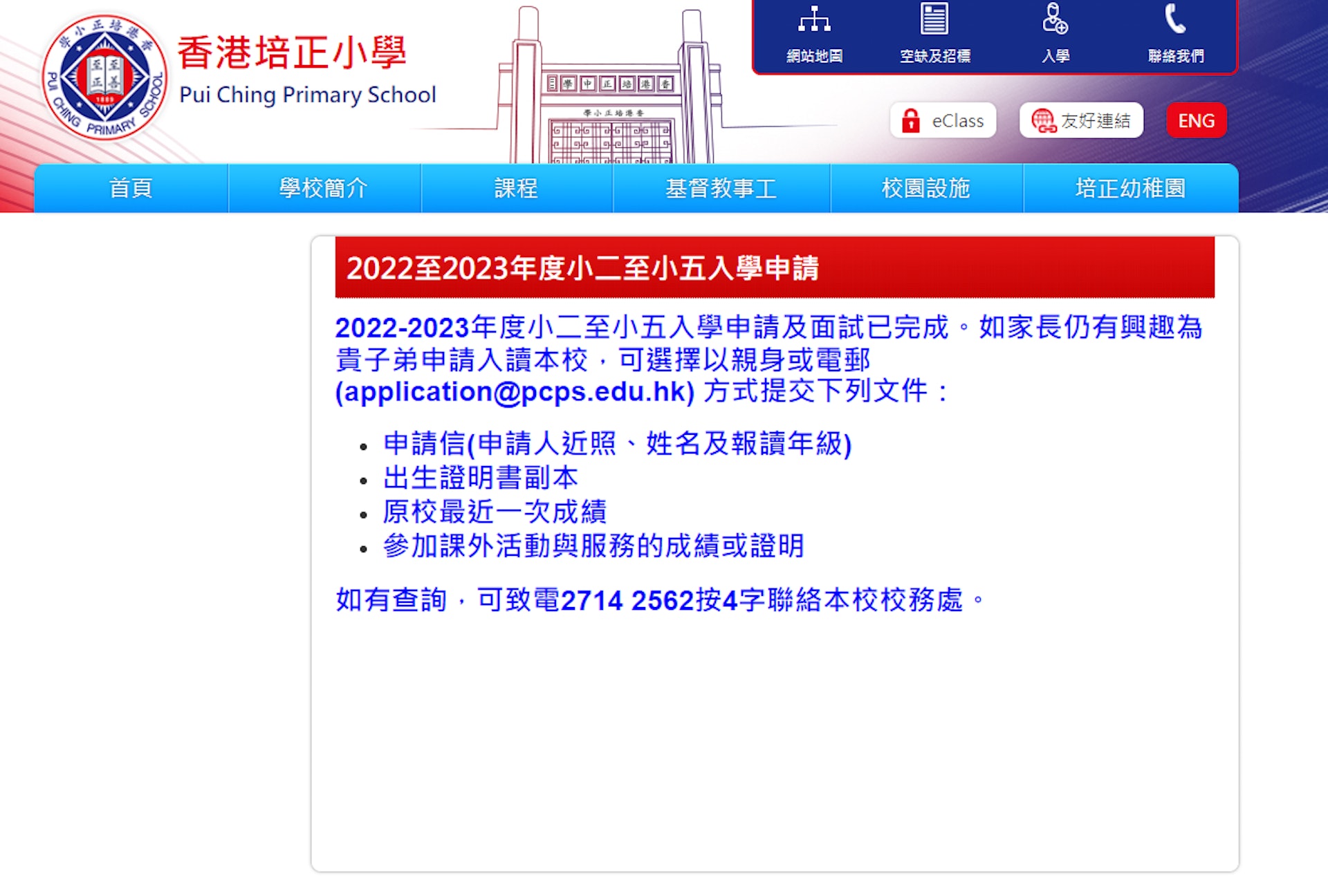This screenshot has width=1328, height=896.
Task: Open the 學校簡介 menu item
Action: (x=324, y=188)
